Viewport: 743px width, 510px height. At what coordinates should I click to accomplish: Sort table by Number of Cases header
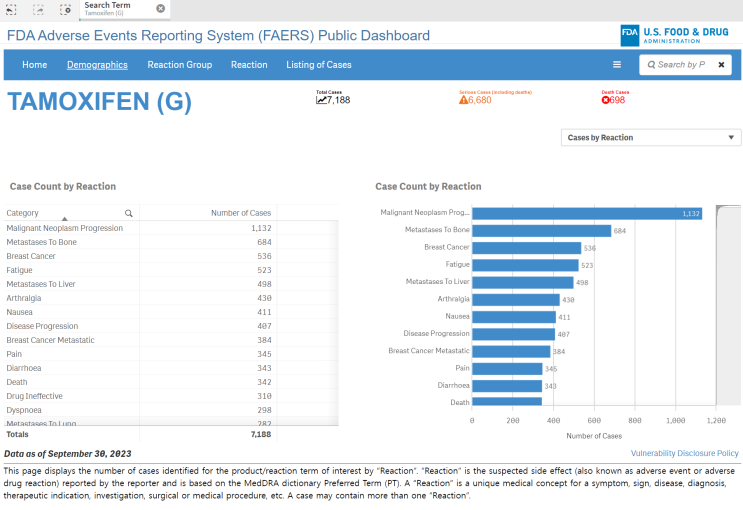[x=241, y=213]
